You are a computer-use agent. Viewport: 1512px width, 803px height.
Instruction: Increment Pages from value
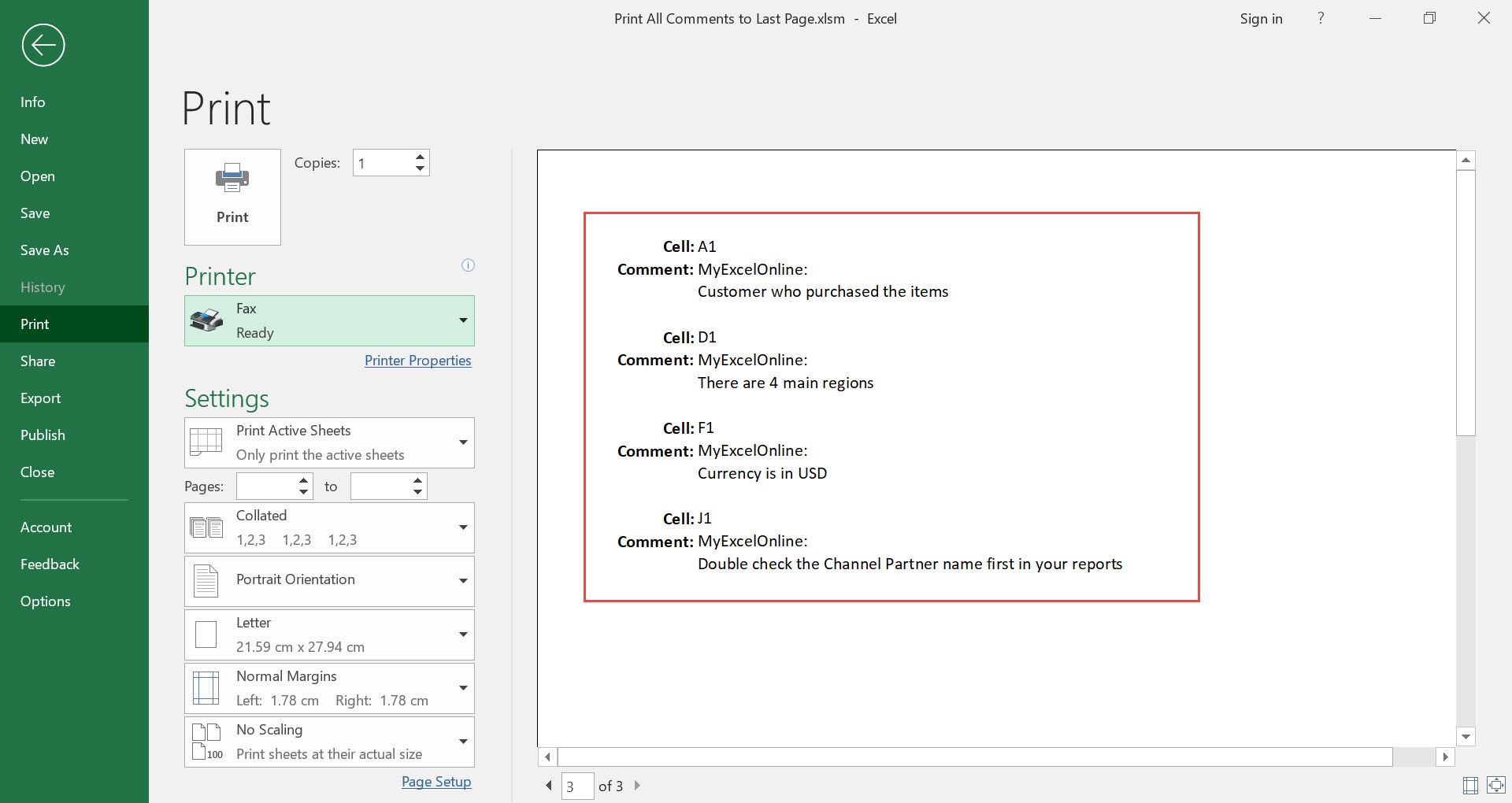(x=304, y=480)
